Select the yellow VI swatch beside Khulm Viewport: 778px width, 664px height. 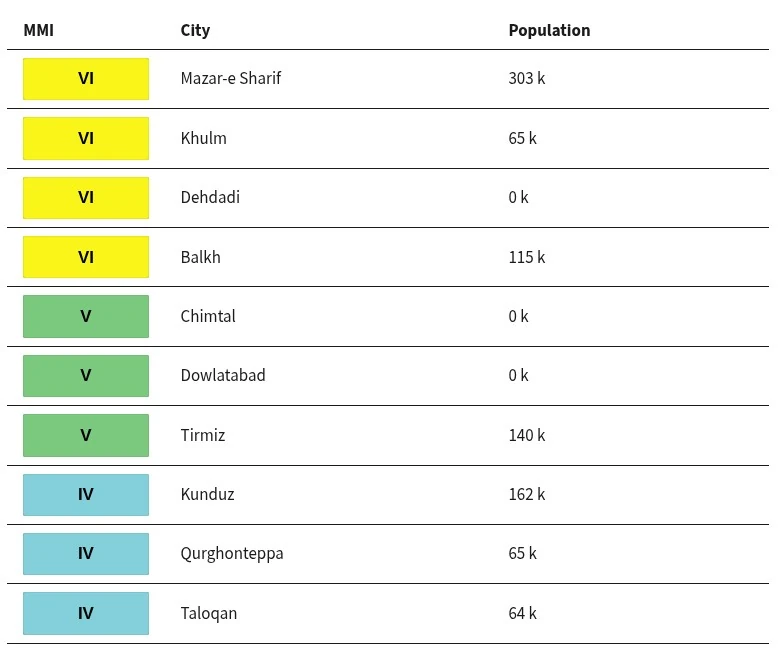point(86,138)
